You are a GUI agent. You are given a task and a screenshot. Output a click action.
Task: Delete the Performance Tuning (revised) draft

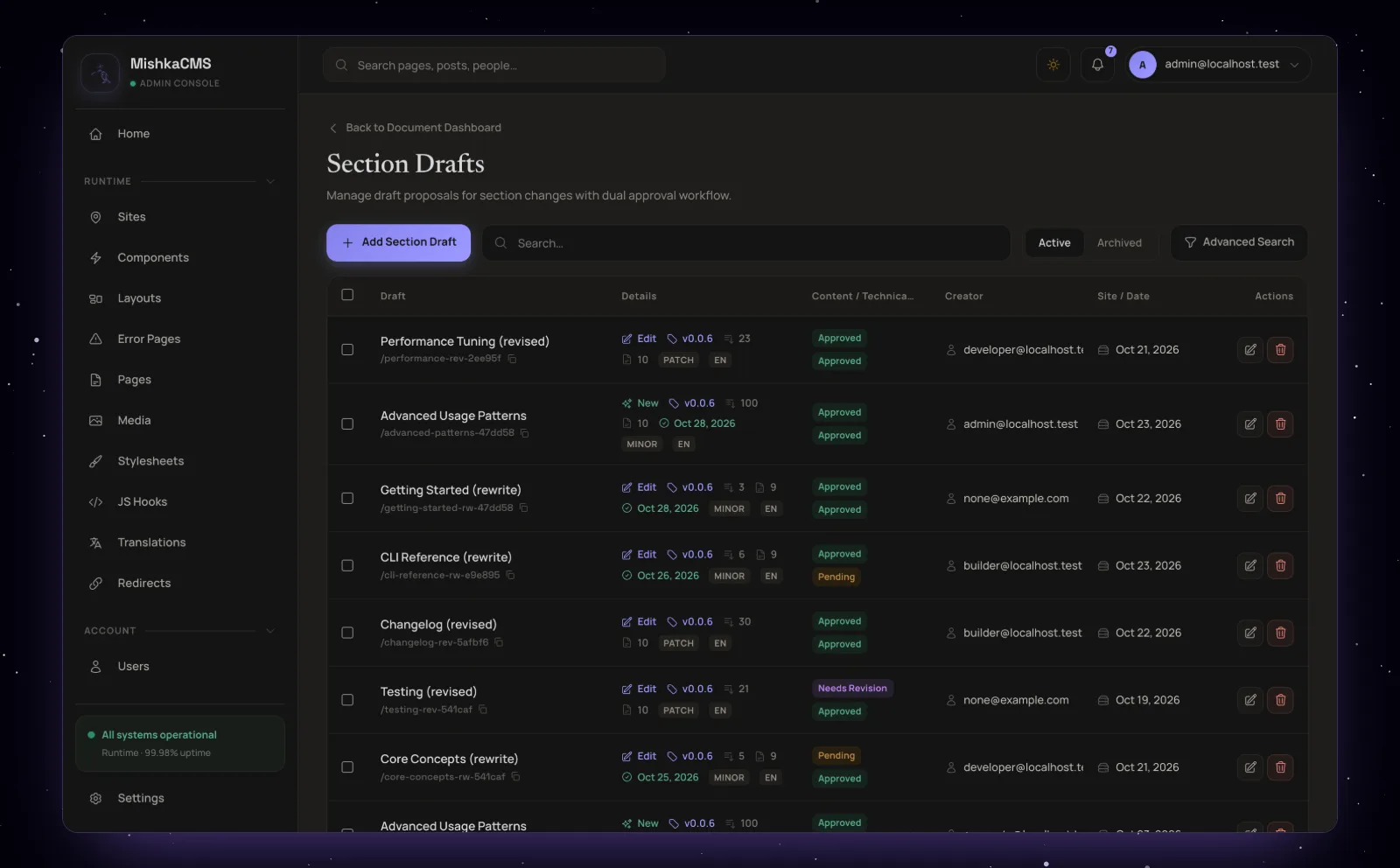pos(1280,350)
